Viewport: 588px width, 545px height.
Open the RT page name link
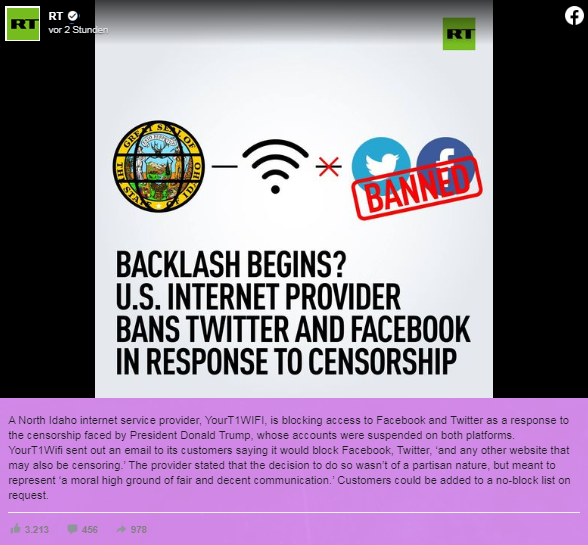(56, 16)
